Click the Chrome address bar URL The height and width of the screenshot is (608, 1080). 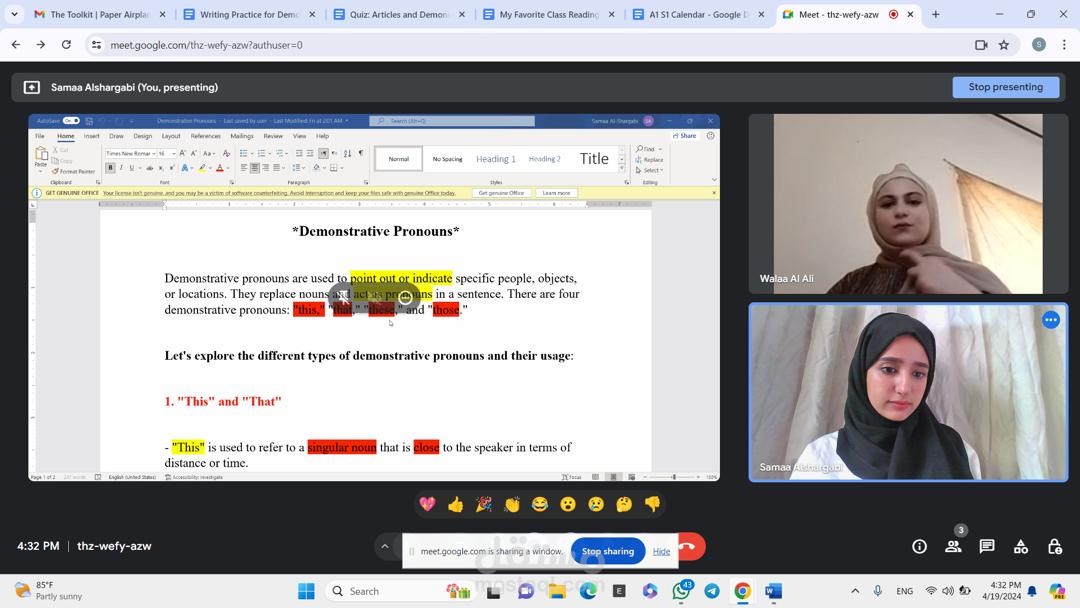tap(207, 45)
